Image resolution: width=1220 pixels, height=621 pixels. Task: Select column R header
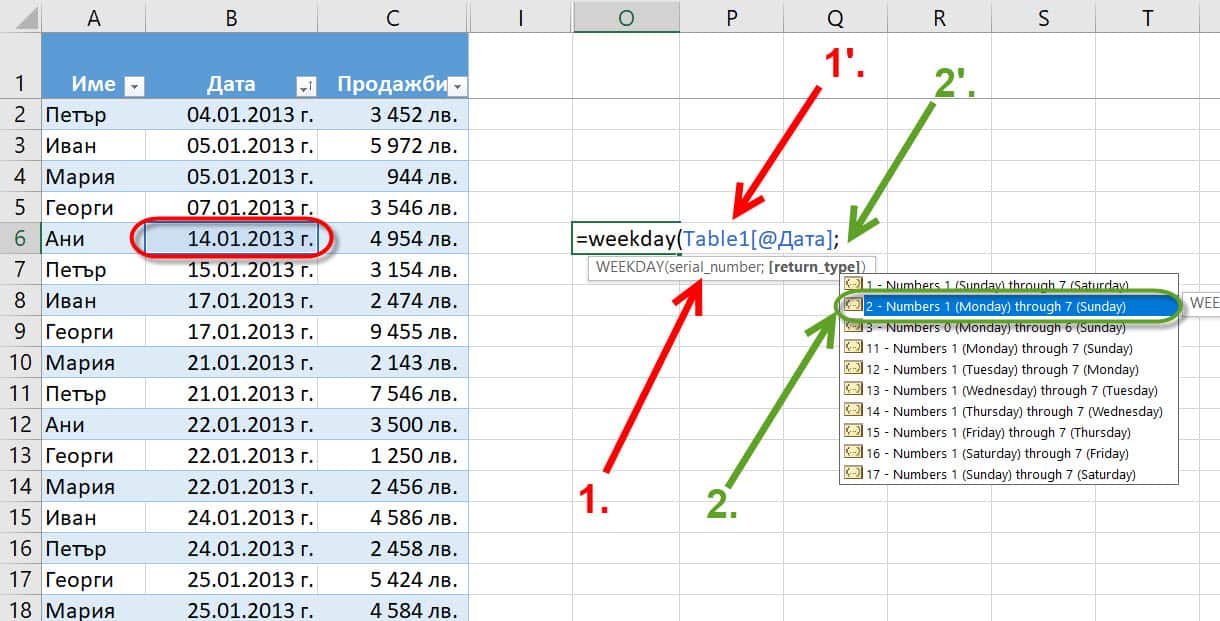[x=939, y=17]
